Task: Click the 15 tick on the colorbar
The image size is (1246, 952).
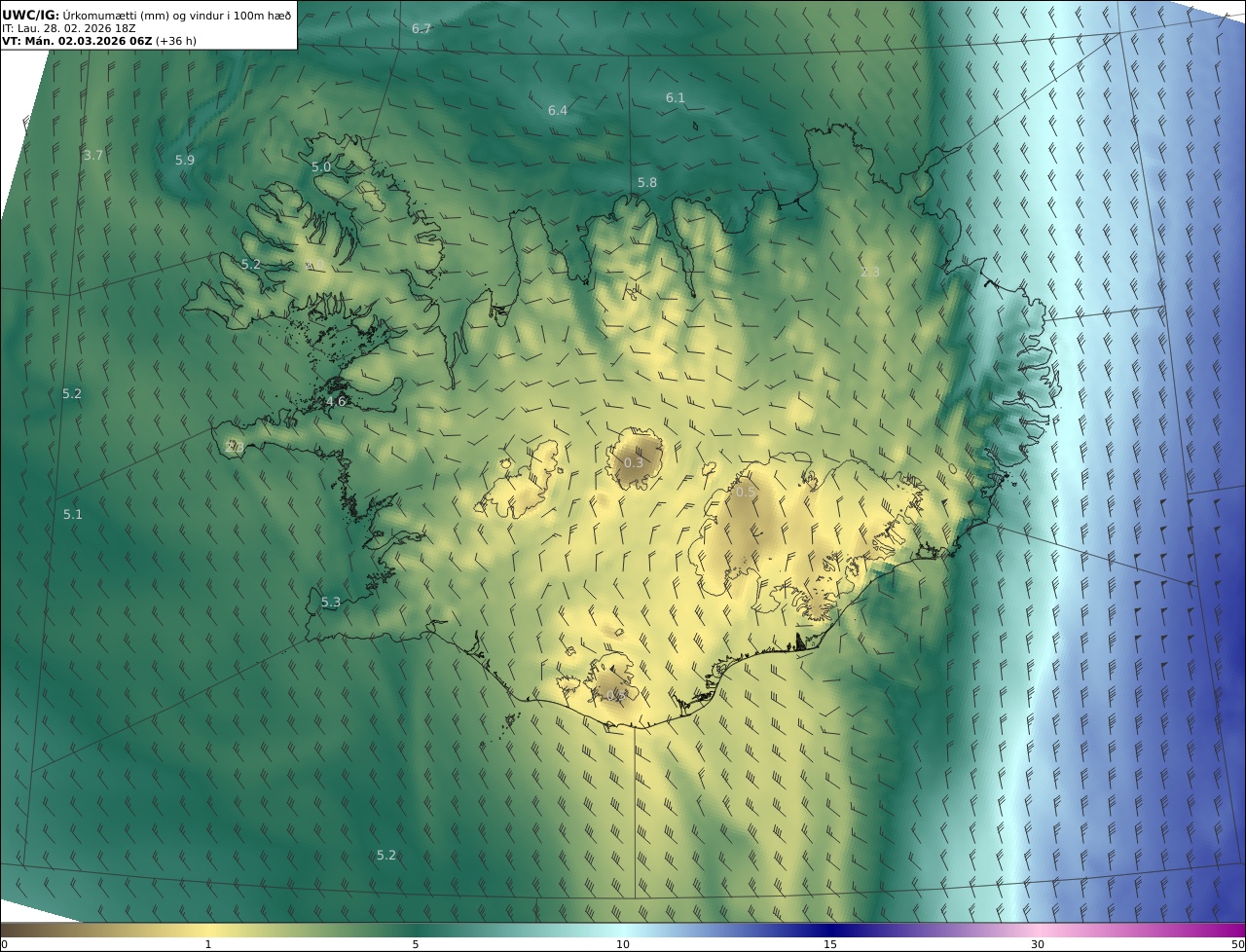Action: (x=830, y=944)
